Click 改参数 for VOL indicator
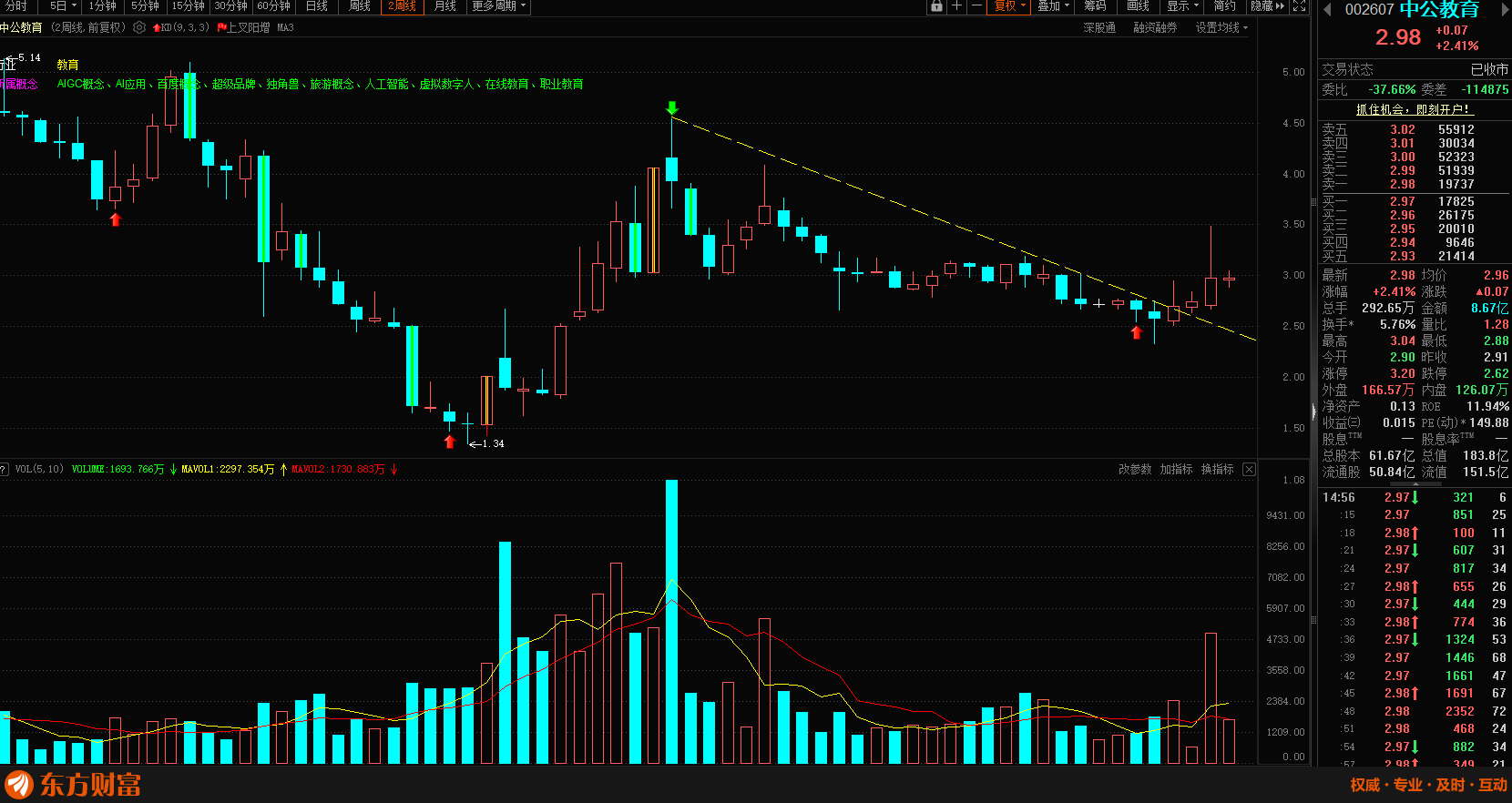The image size is (1512, 803). click(x=1135, y=470)
